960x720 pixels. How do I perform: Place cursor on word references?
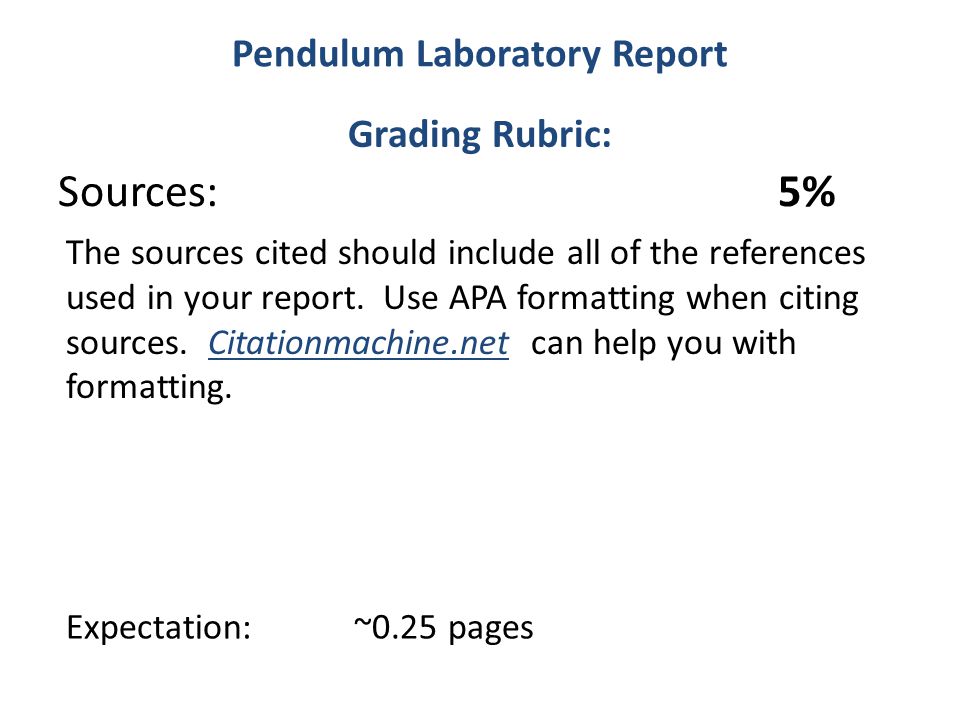(787, 253)
